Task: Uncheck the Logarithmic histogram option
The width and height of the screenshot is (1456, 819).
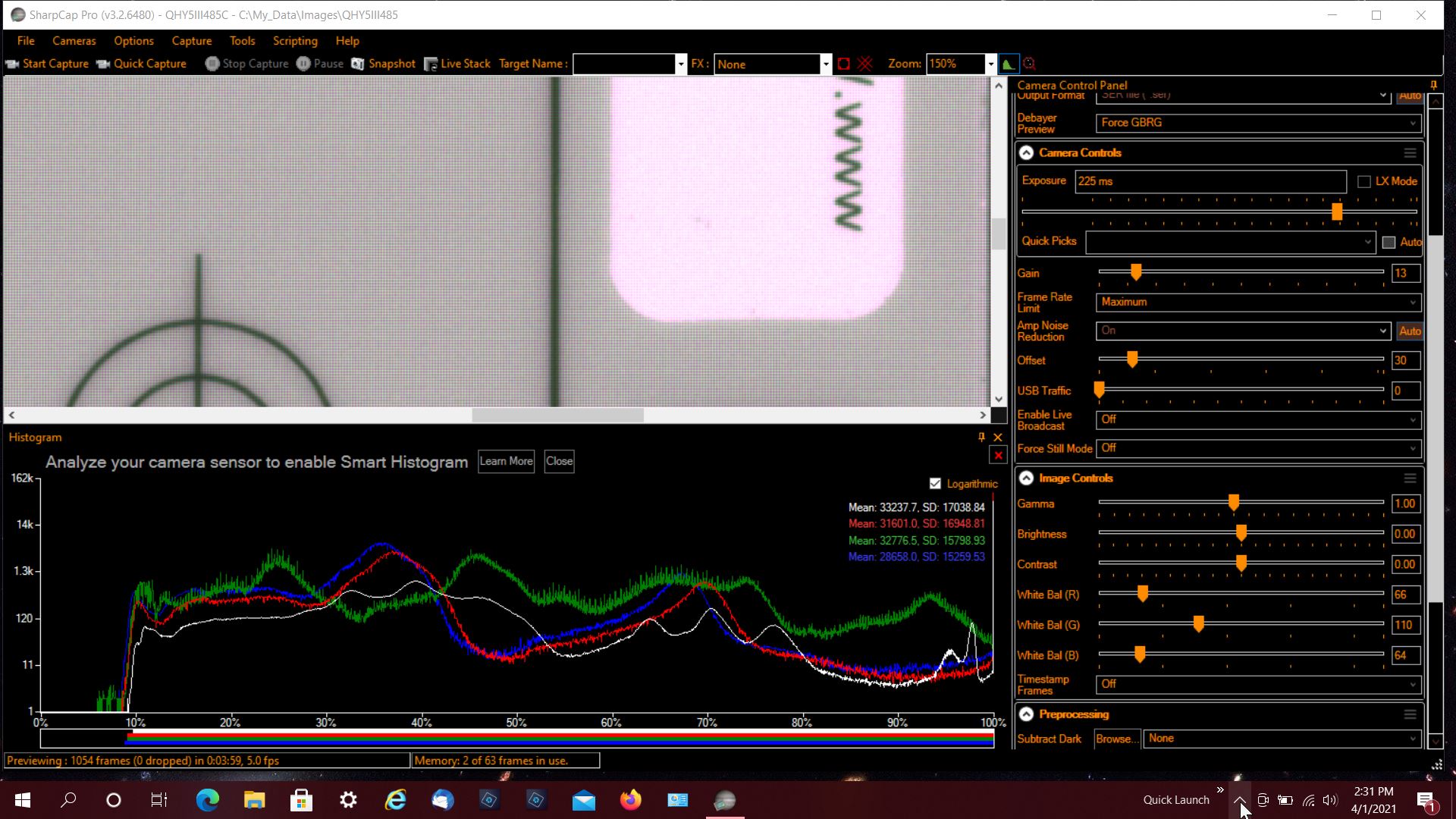Action: 935,484
